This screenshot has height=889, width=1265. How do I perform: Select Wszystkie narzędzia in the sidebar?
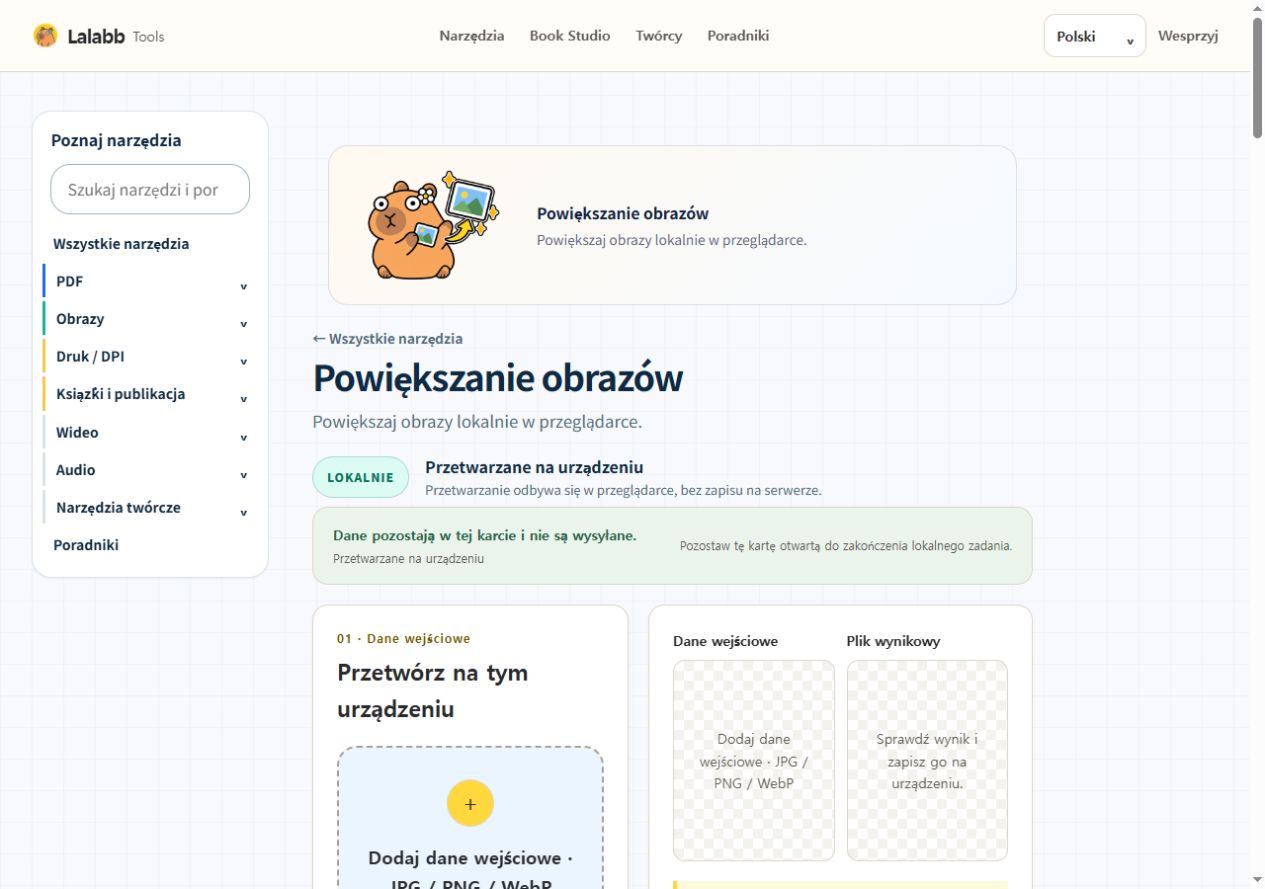[x=121, y=244]
